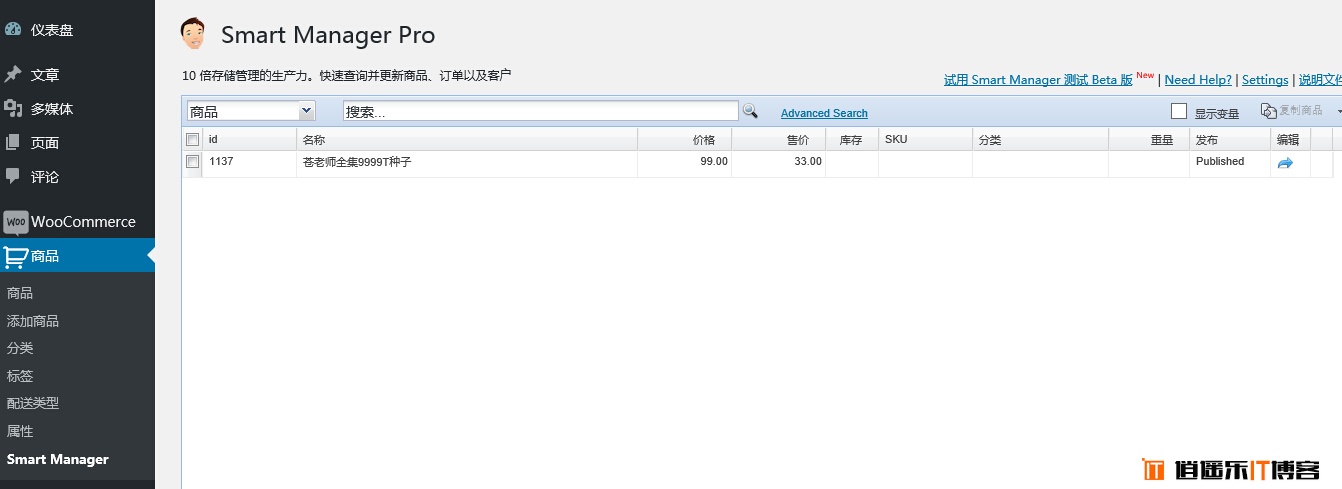Open the Need Help? link

(1198, 80)
